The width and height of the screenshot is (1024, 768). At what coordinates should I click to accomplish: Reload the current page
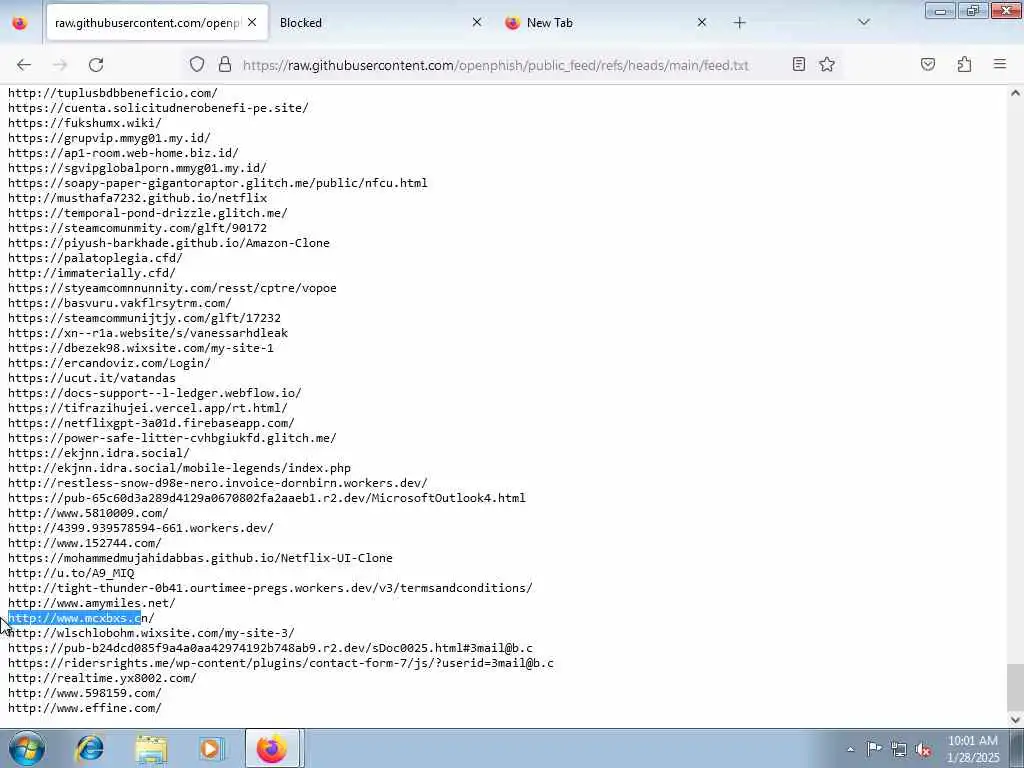[96, 65]
